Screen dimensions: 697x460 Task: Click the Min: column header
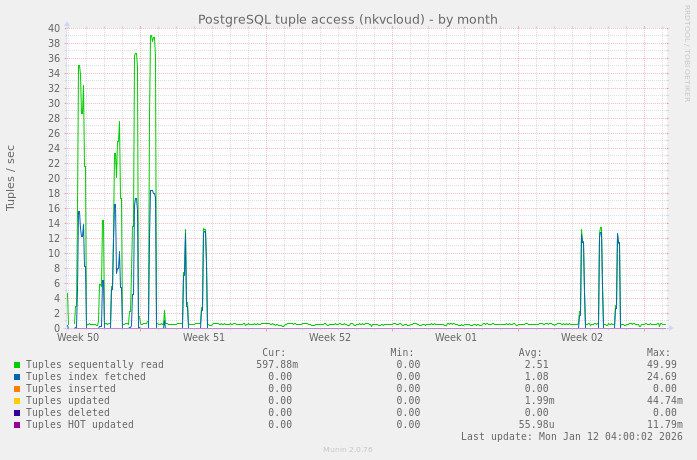tap(402, 352)
